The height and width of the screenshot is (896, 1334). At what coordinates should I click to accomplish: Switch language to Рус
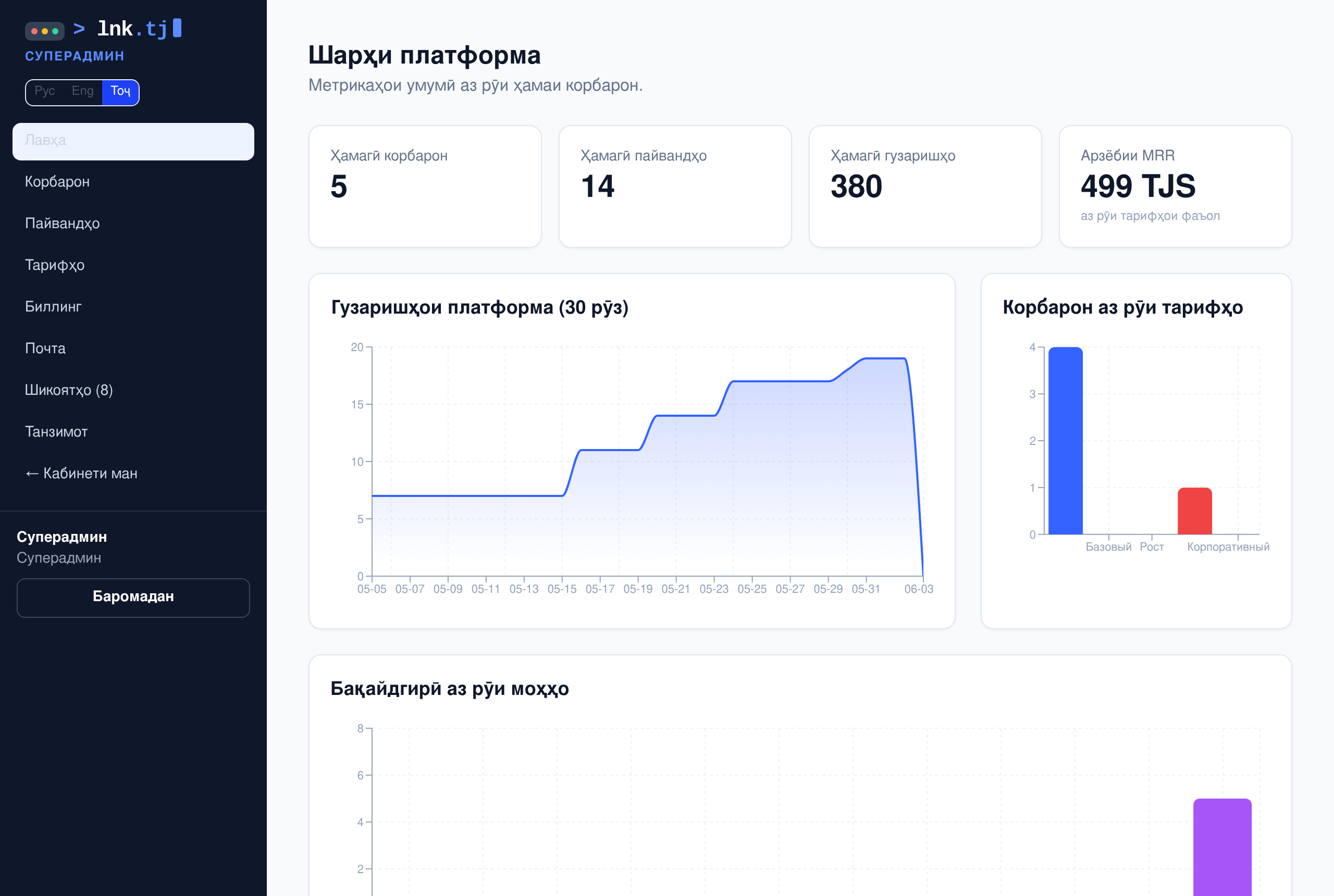coord(45,92)
